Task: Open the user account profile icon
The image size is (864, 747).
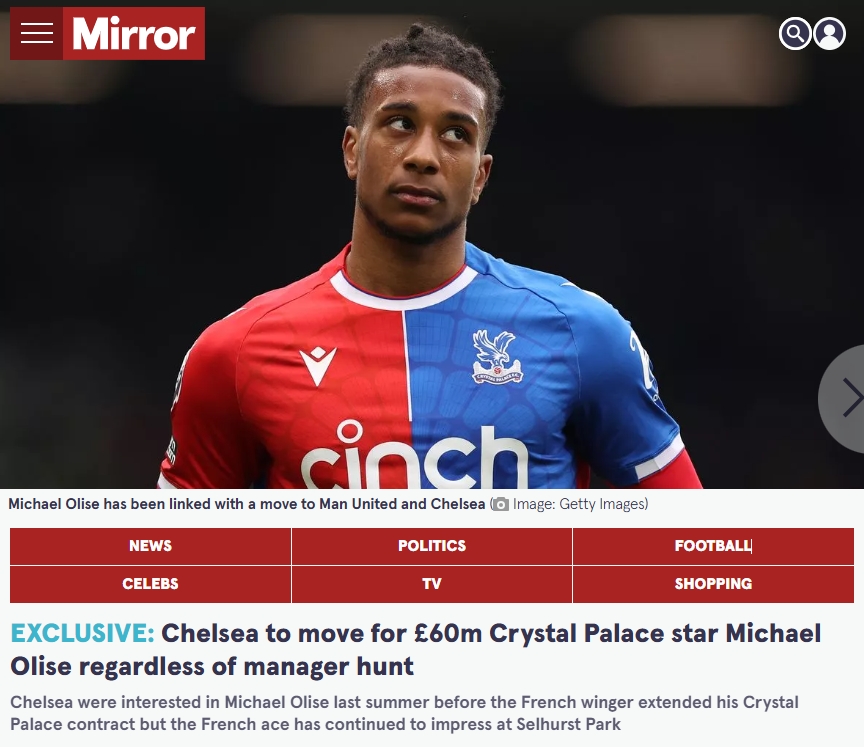Action: [829, 34]
